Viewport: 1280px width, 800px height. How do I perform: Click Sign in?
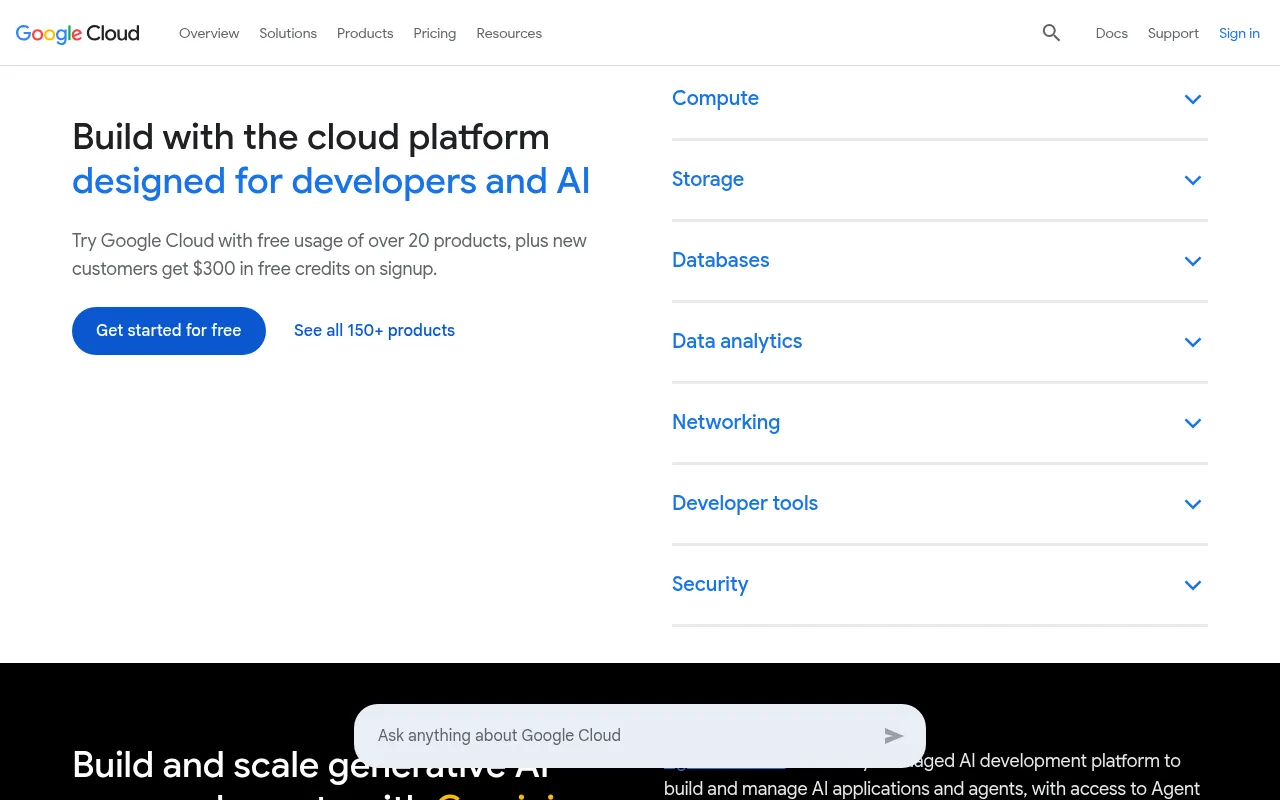pyautogui.click(x=1239, y=33)
